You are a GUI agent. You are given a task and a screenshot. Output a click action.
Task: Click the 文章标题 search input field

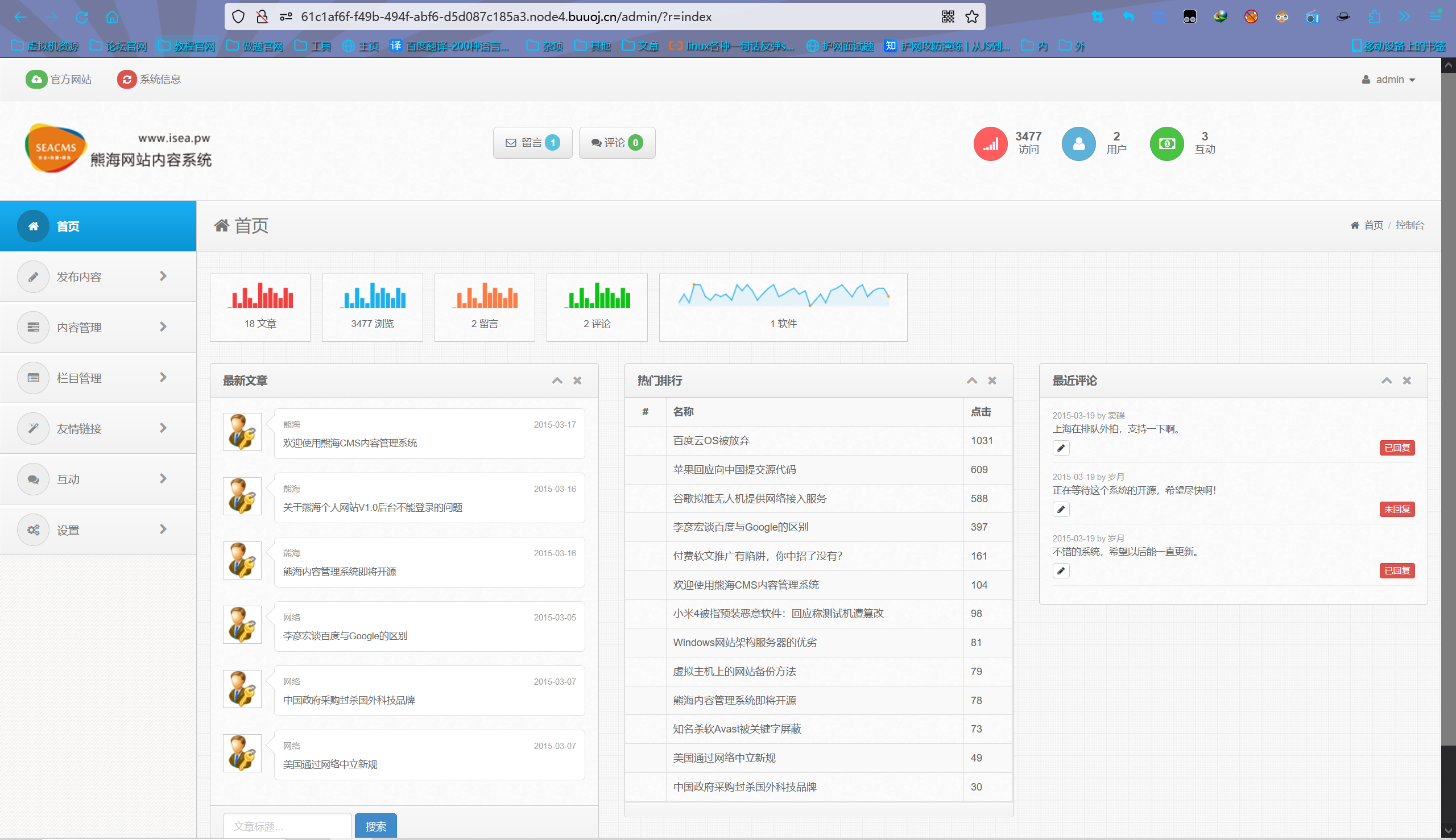(x=287, y=826)
